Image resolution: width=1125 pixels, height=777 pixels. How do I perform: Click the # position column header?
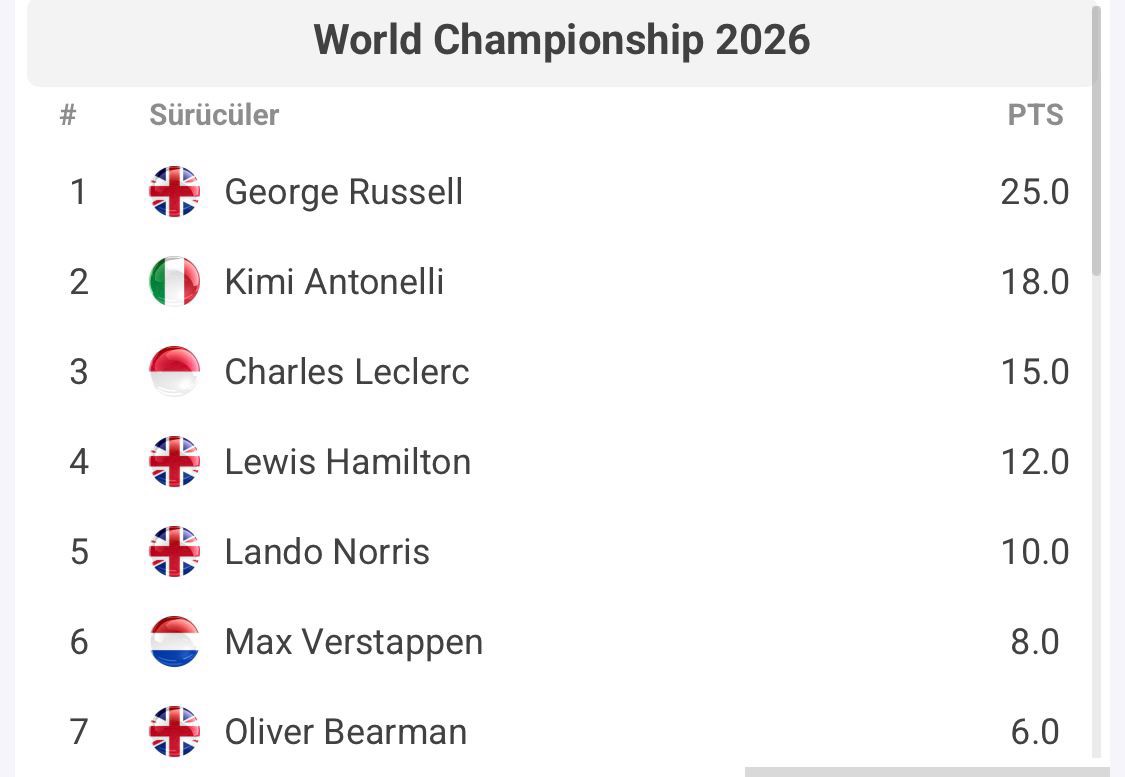68,115
